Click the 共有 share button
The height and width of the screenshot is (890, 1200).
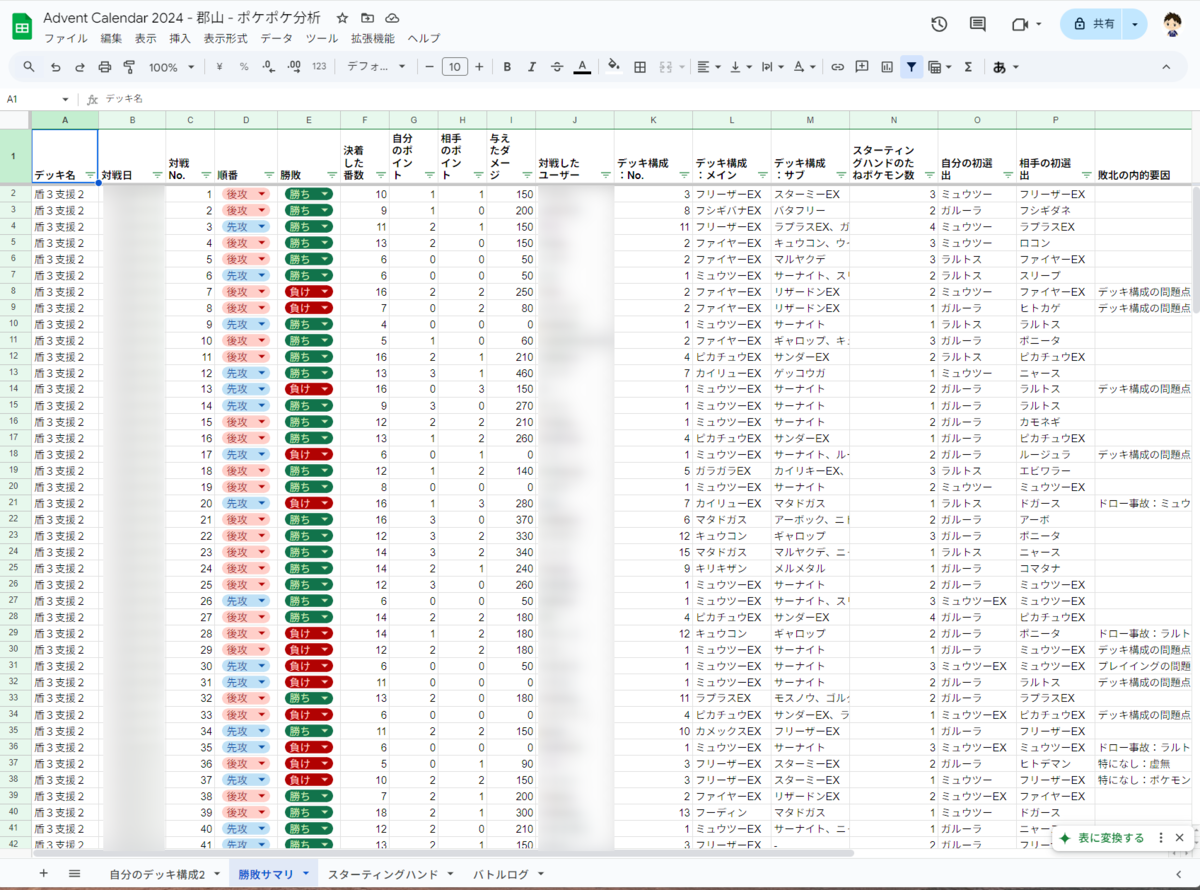pos(1094,24)
